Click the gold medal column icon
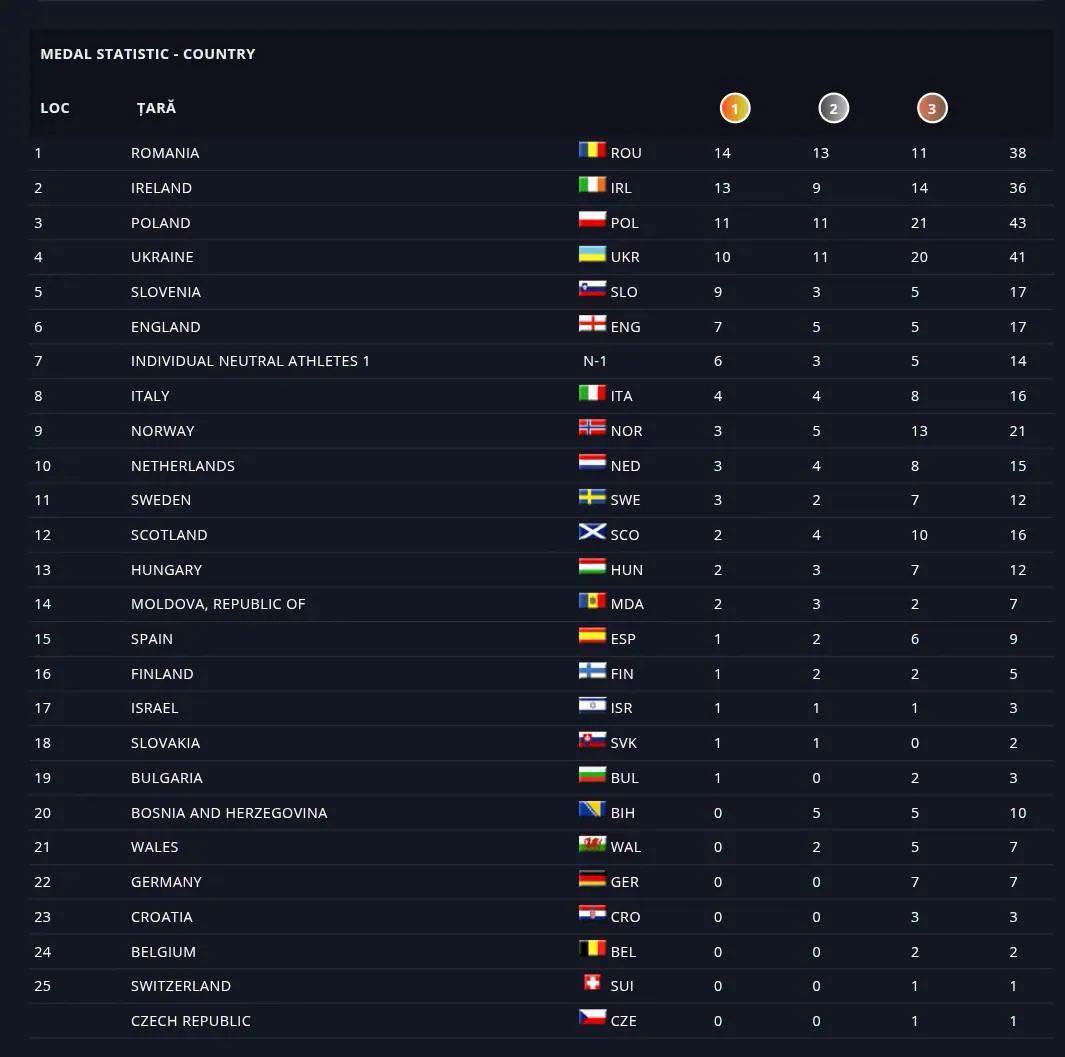 coord(734,108)
